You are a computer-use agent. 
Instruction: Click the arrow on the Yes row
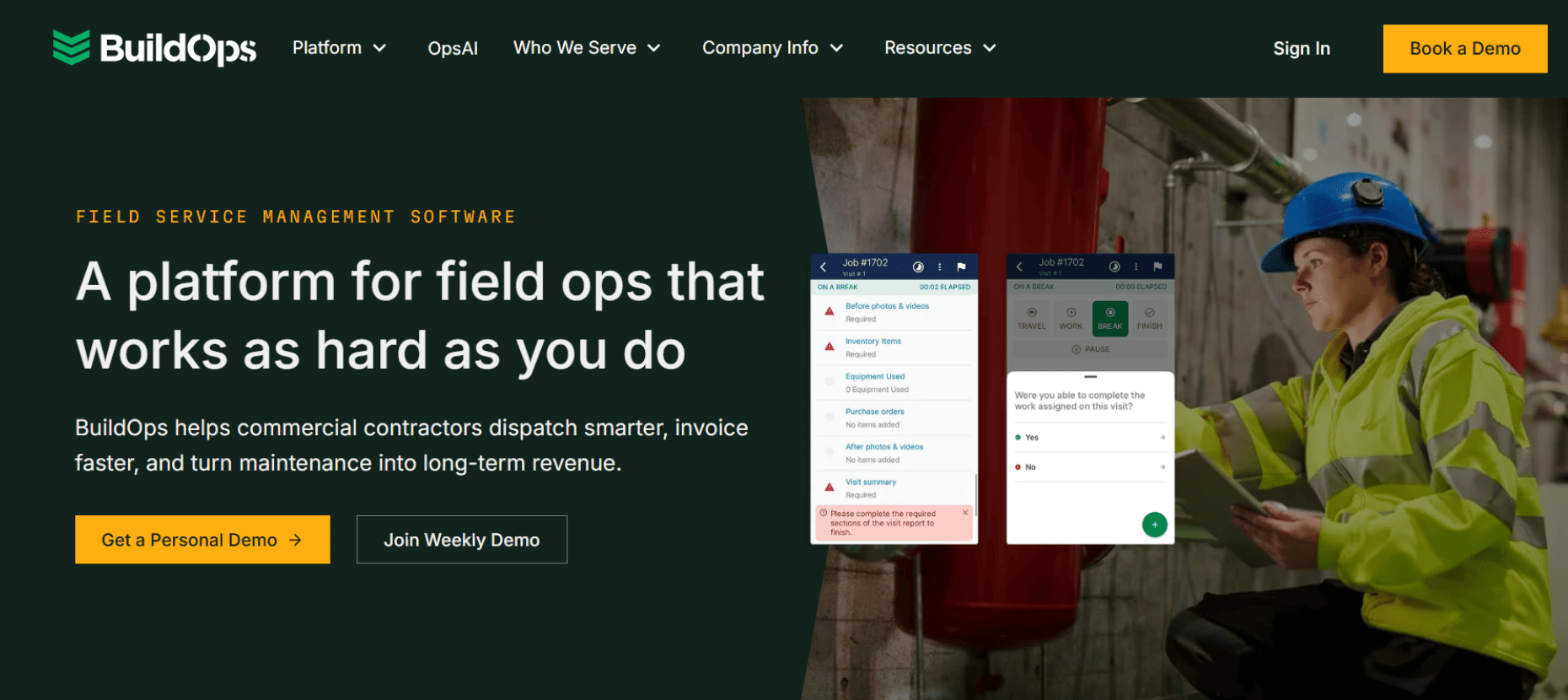coord(1163,437)
